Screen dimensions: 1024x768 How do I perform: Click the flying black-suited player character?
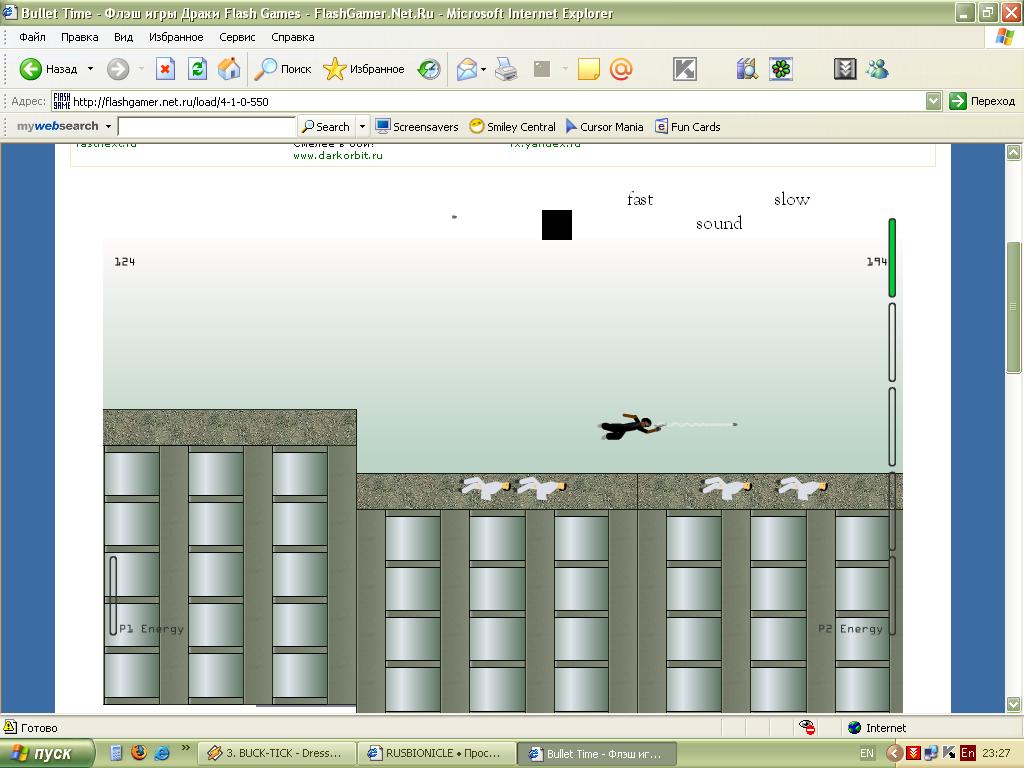pos(632,426)
